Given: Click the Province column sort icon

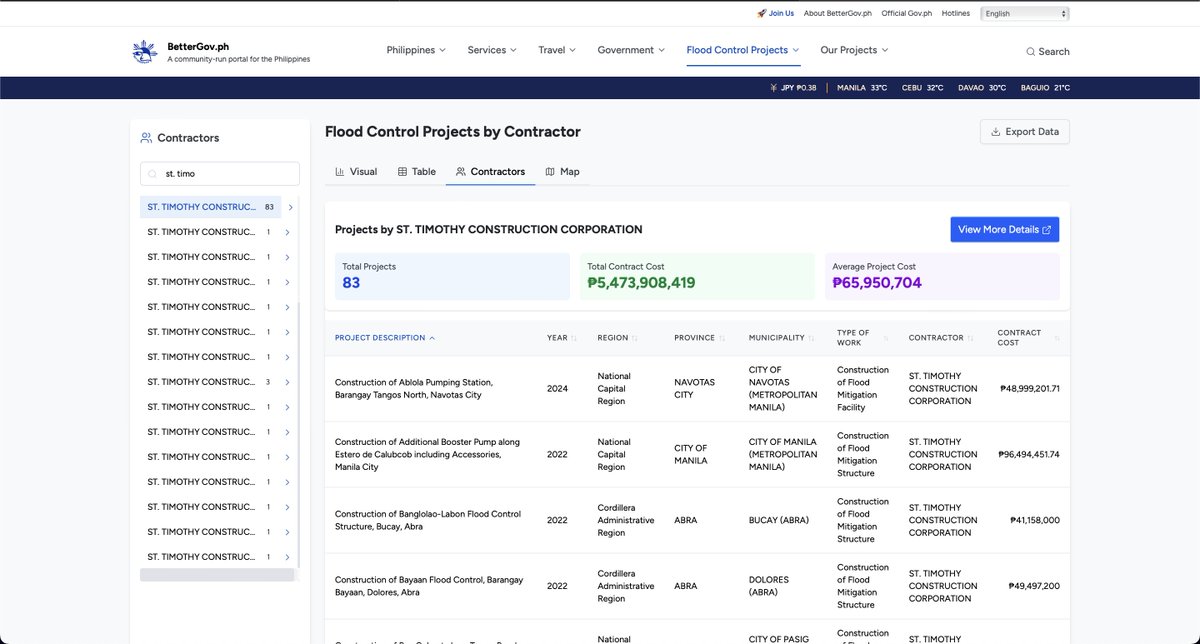Looking at the screenshot, I should pyautogui.click(x=722, y=338).
